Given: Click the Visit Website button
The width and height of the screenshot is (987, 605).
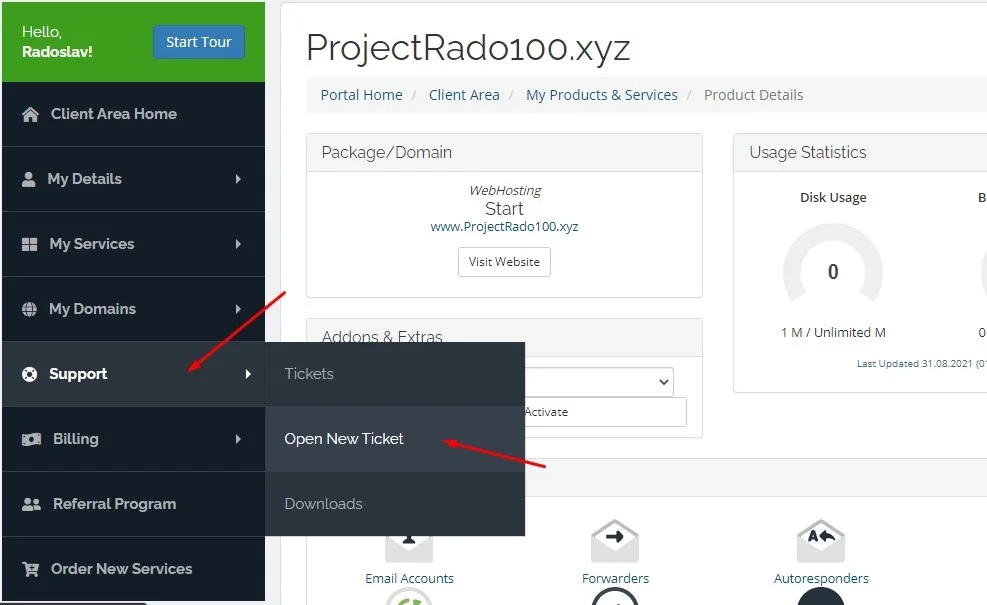Looking at the screenshot, I should (504, 261).
